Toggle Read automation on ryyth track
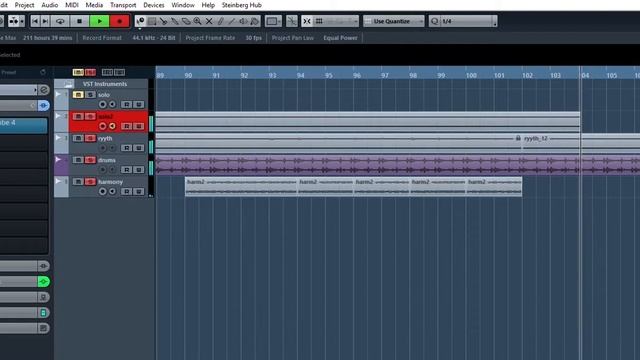The height and width of the screenshot is (360, 640). tap(127, 148)
